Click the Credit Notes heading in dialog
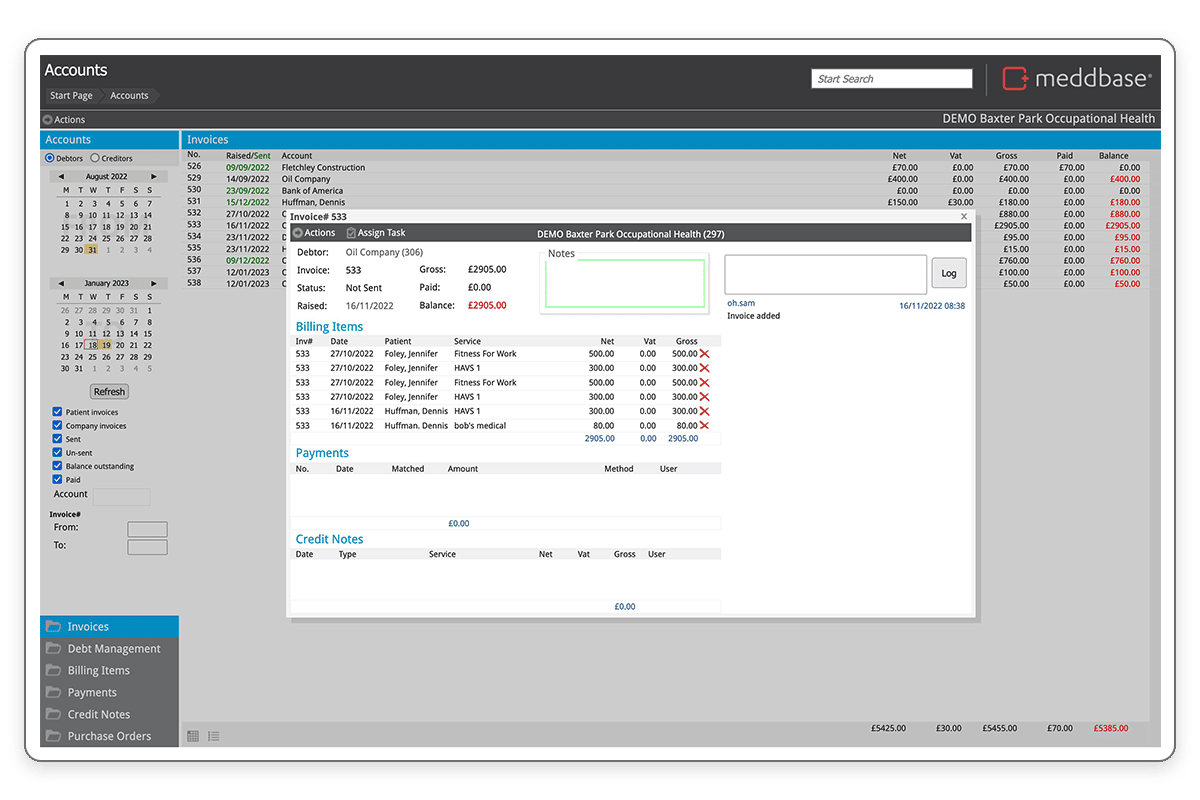Screen dimensions: 1200x800 click(329, 539)
